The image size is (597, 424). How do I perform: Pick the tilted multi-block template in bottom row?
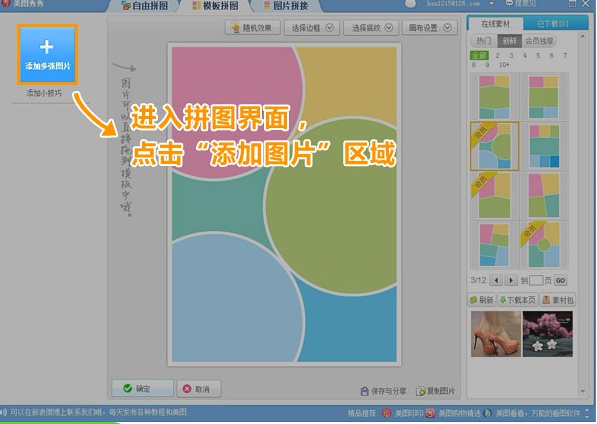[494, 245]
